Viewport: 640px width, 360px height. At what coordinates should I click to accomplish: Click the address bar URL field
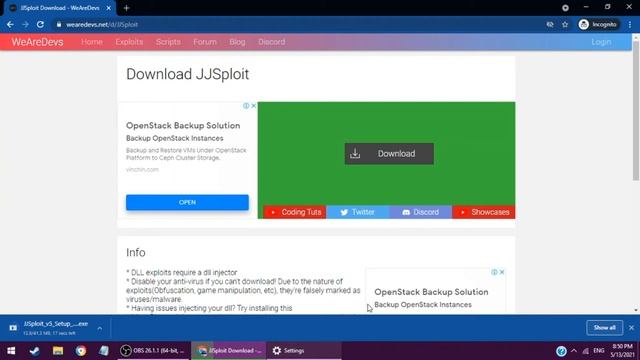coord(298,24)
